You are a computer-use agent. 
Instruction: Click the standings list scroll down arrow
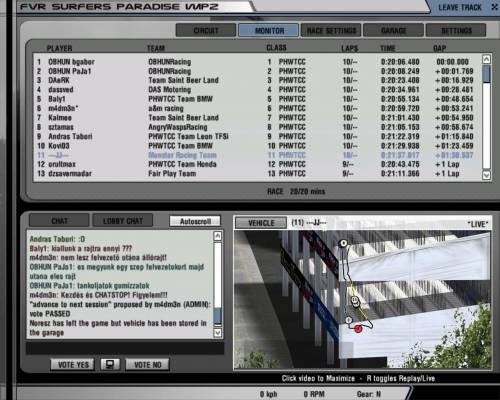486,175
